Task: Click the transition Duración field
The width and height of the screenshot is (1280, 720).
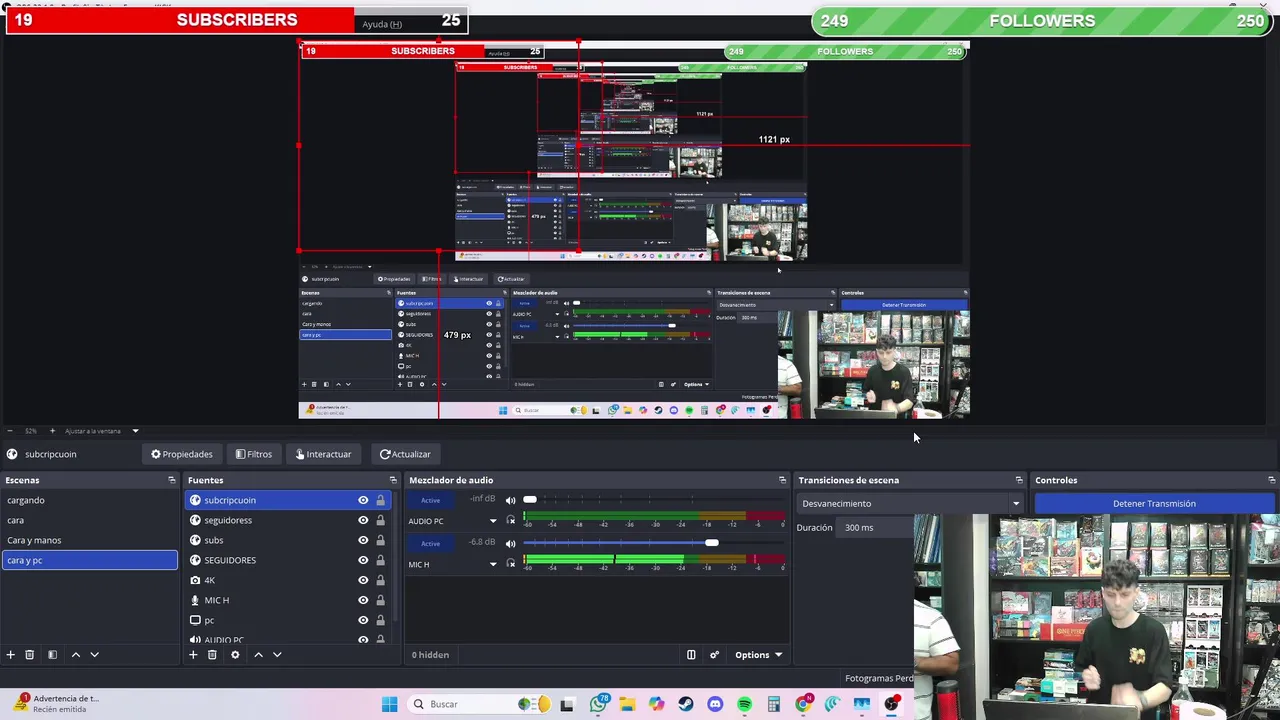Action: click(x=877, y=528)
